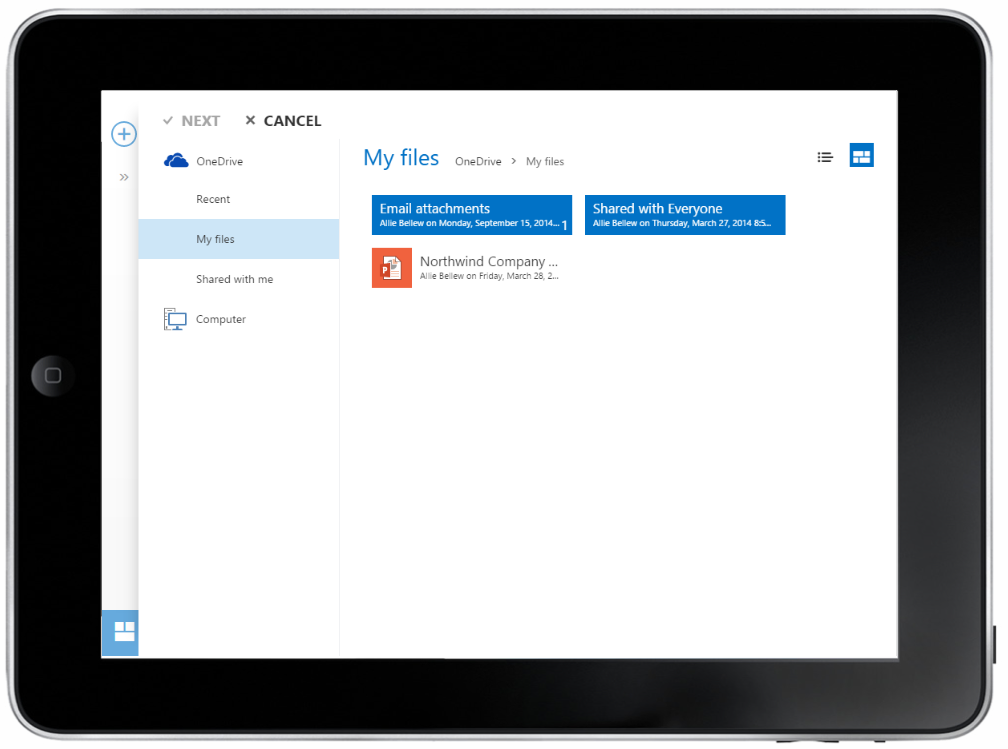Screen dimensions: 1008x749
Task: Click OneDrive in the breadcrumb trail
Action: pyautogui.click(x=478, y=161)
